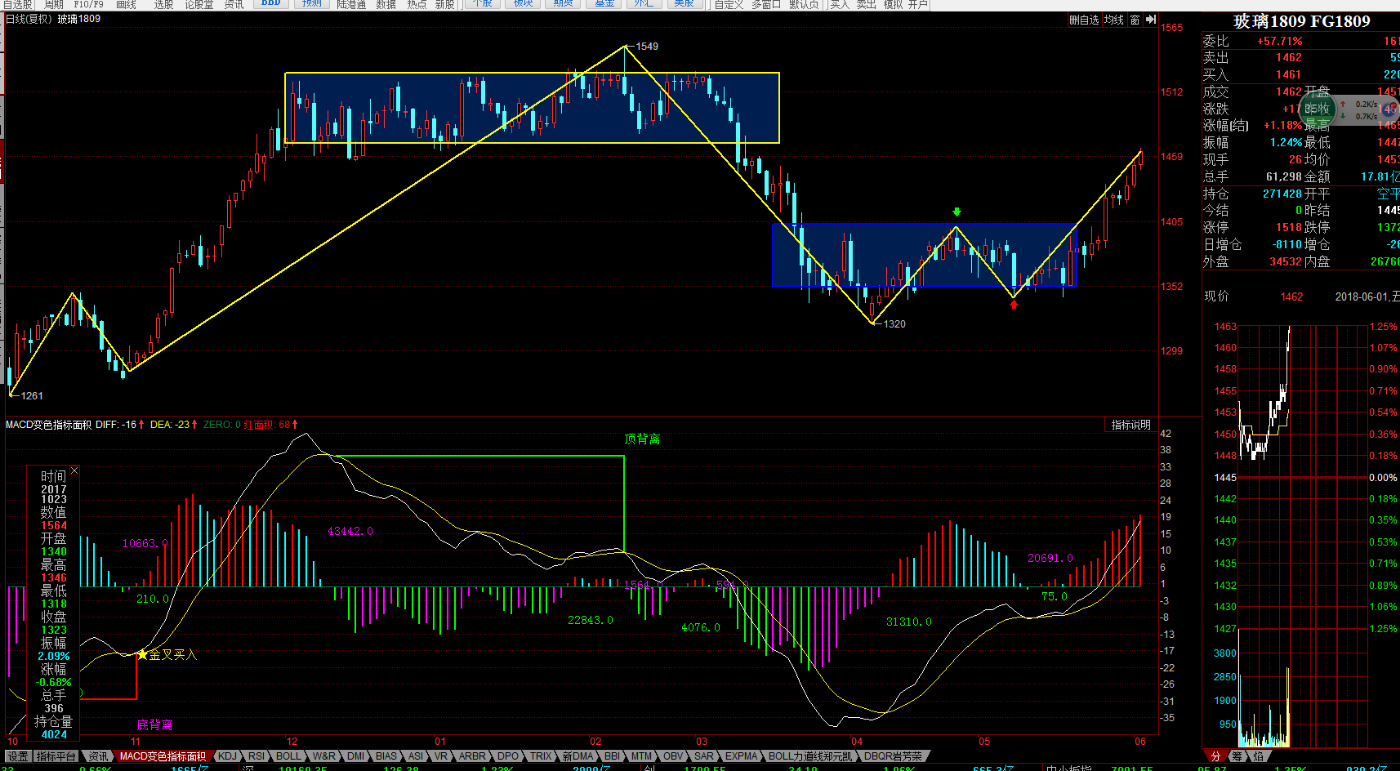Image resolution: width=1400 pixels, height=771 pixels.
Task: Click the 删自选 remove favorite button
Action: [1084, 20]
